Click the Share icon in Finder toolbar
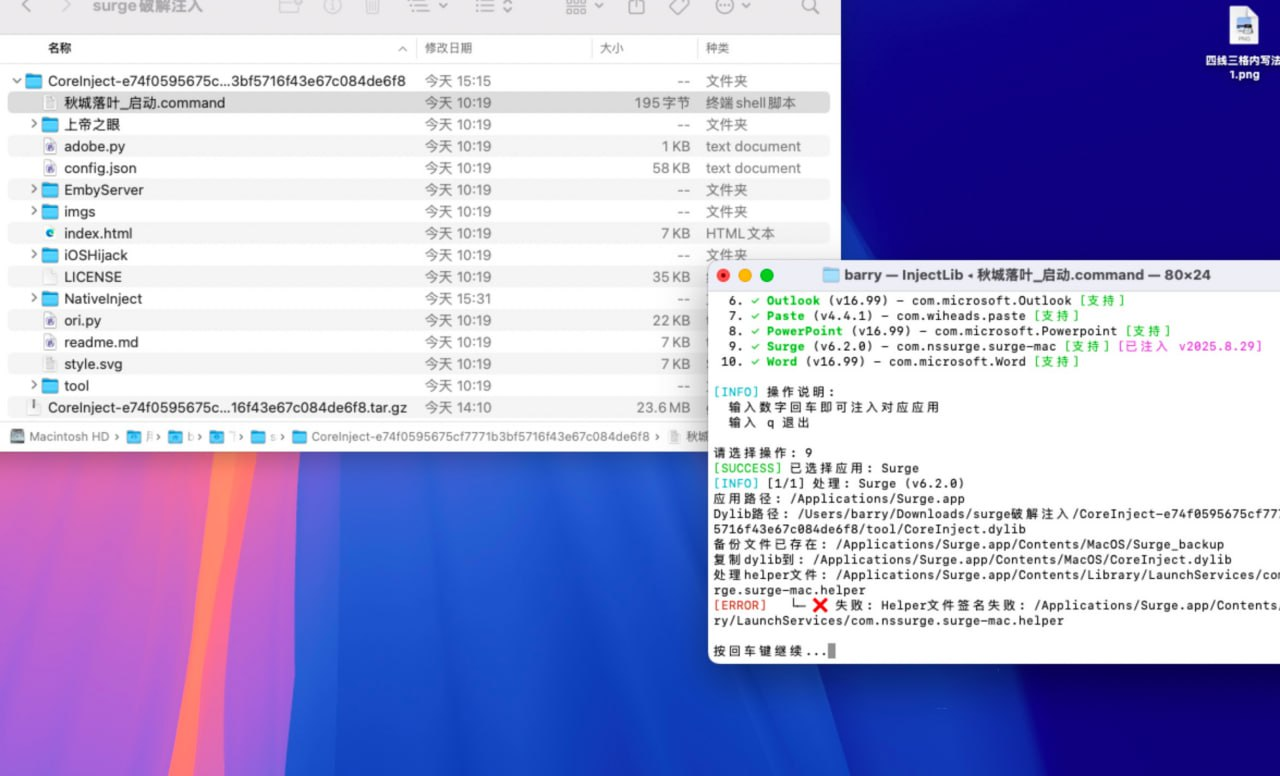The image size is (1280, 776). [x=636, y=7]
